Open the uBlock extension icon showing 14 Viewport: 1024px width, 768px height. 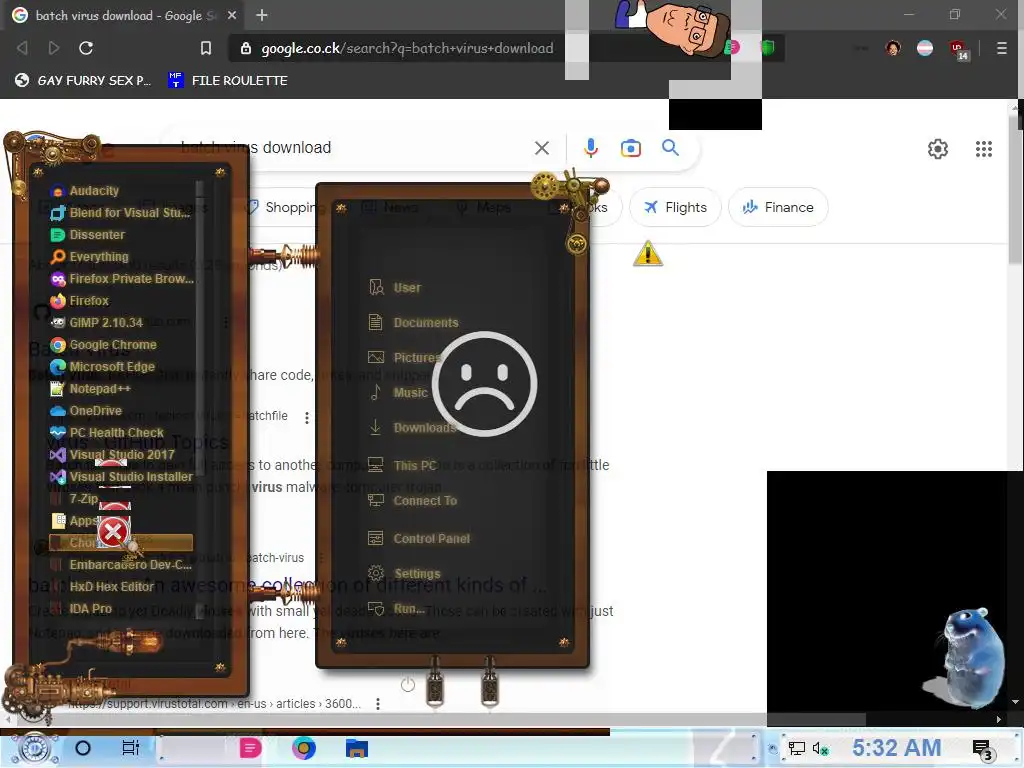tap(959, 50)
